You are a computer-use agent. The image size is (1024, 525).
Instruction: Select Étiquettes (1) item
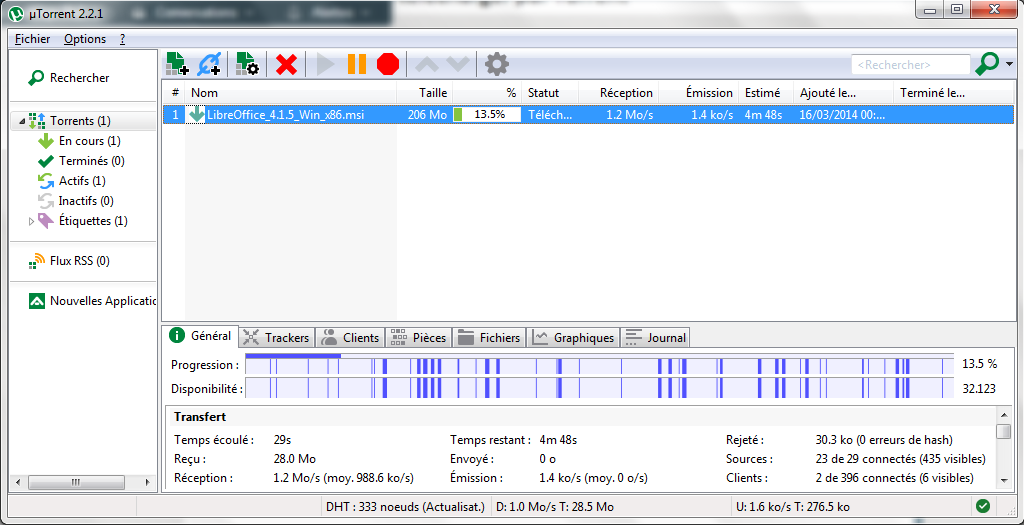pos(93,221)
